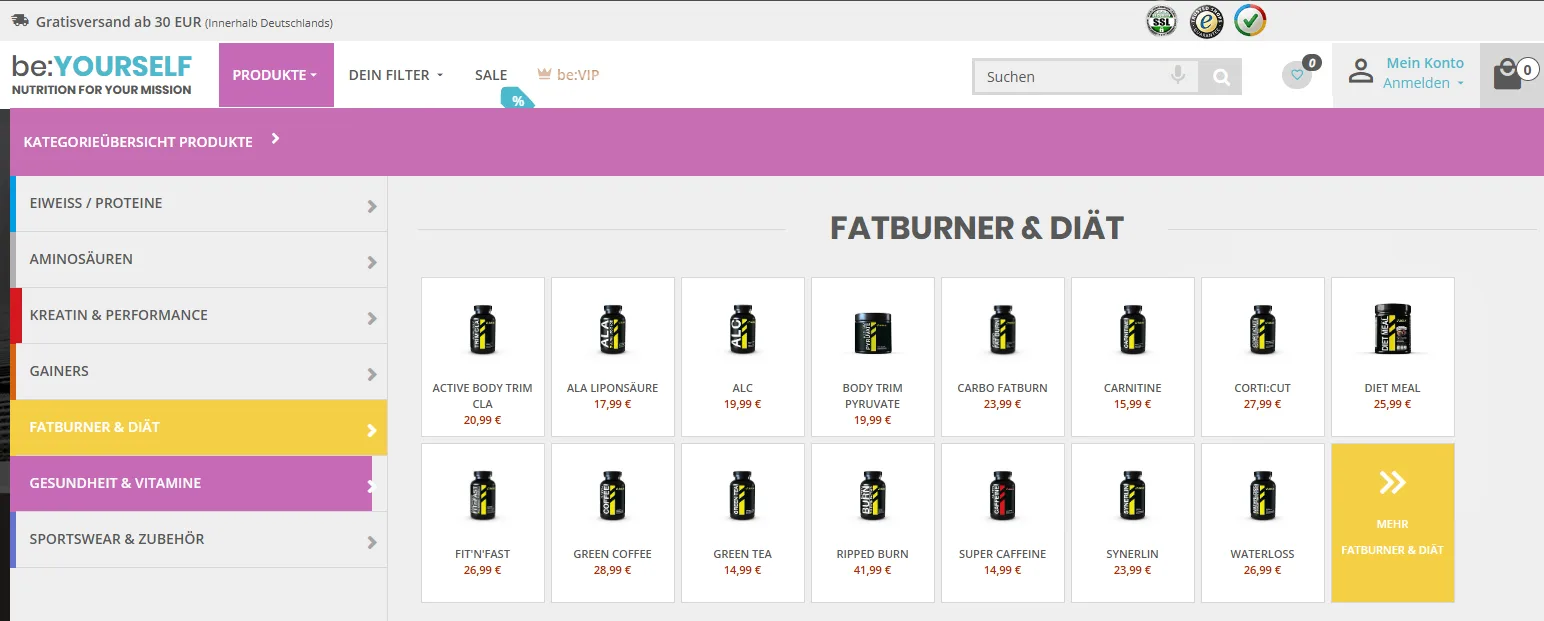
Task: Click the WATERLOSS product name
Action: coord(1262,554)
